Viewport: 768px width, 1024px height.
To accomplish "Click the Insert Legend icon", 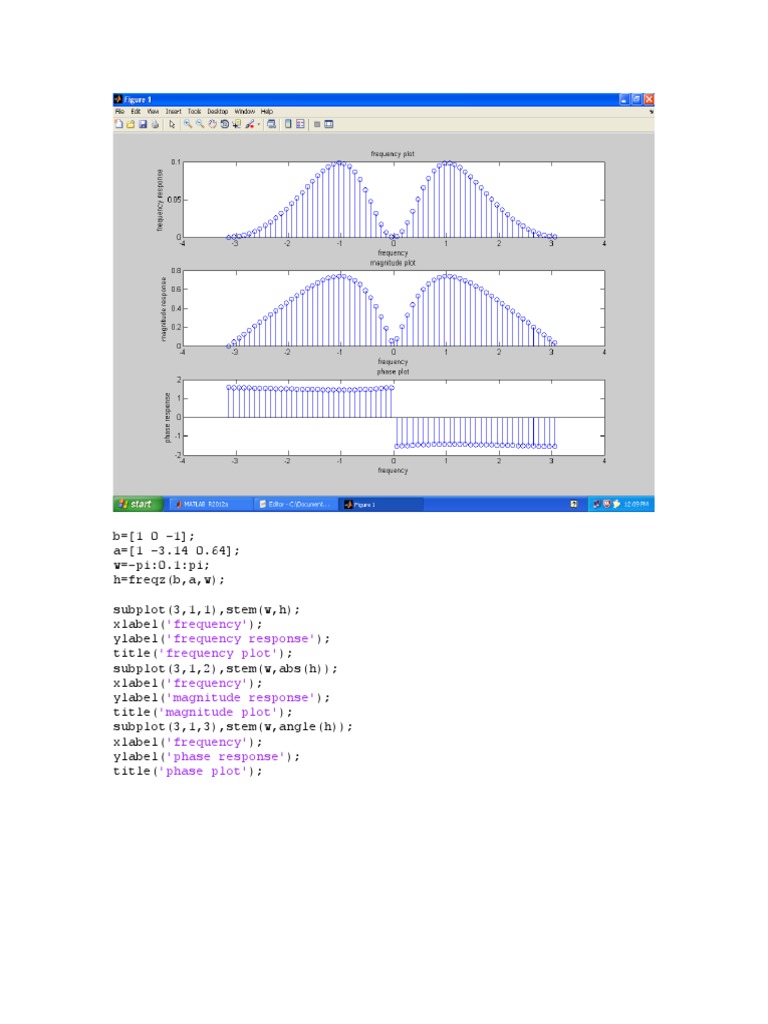I will 300,124.
